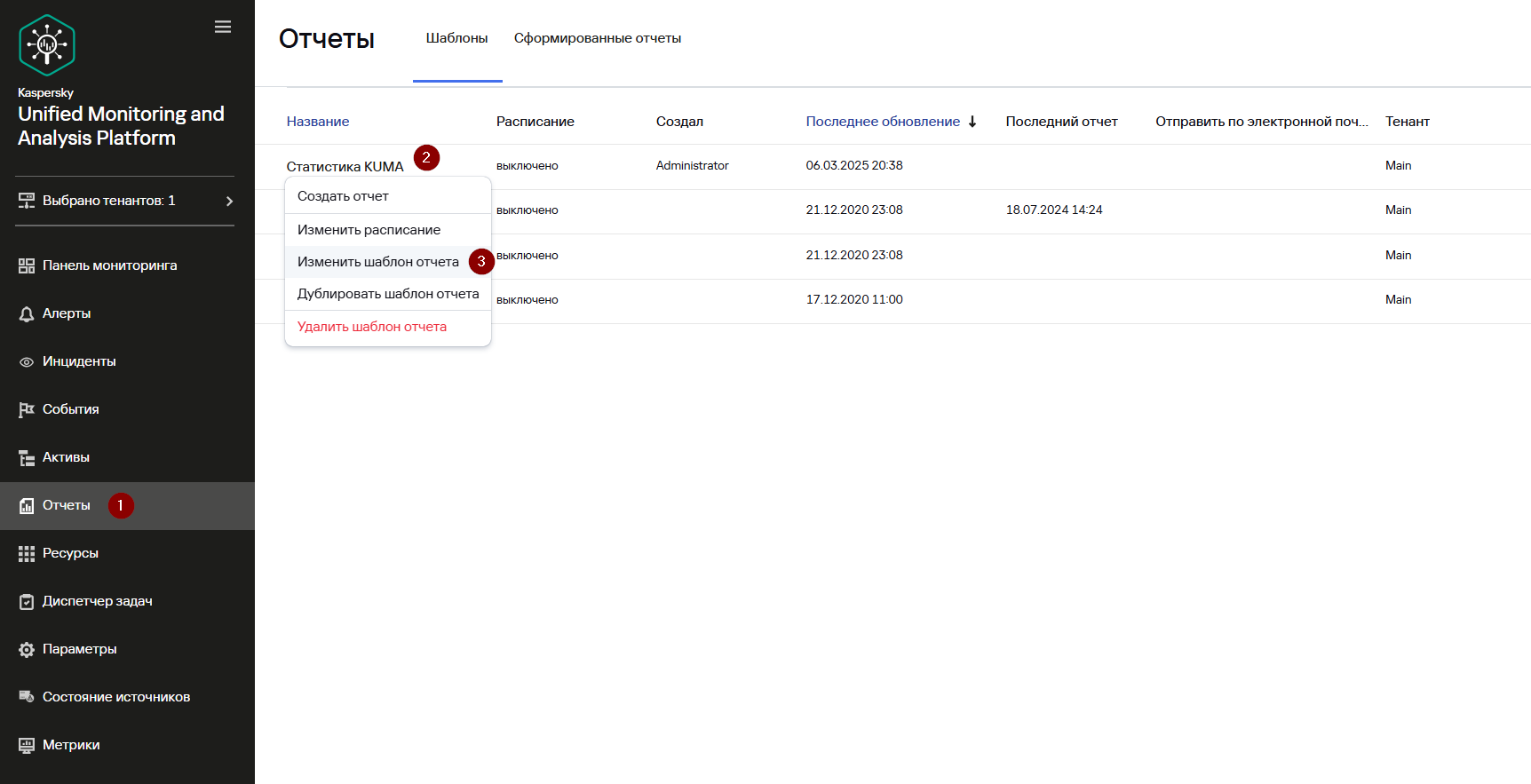
Task: Click the Последний отчет column header
Action: click(x=1061, y=122)
